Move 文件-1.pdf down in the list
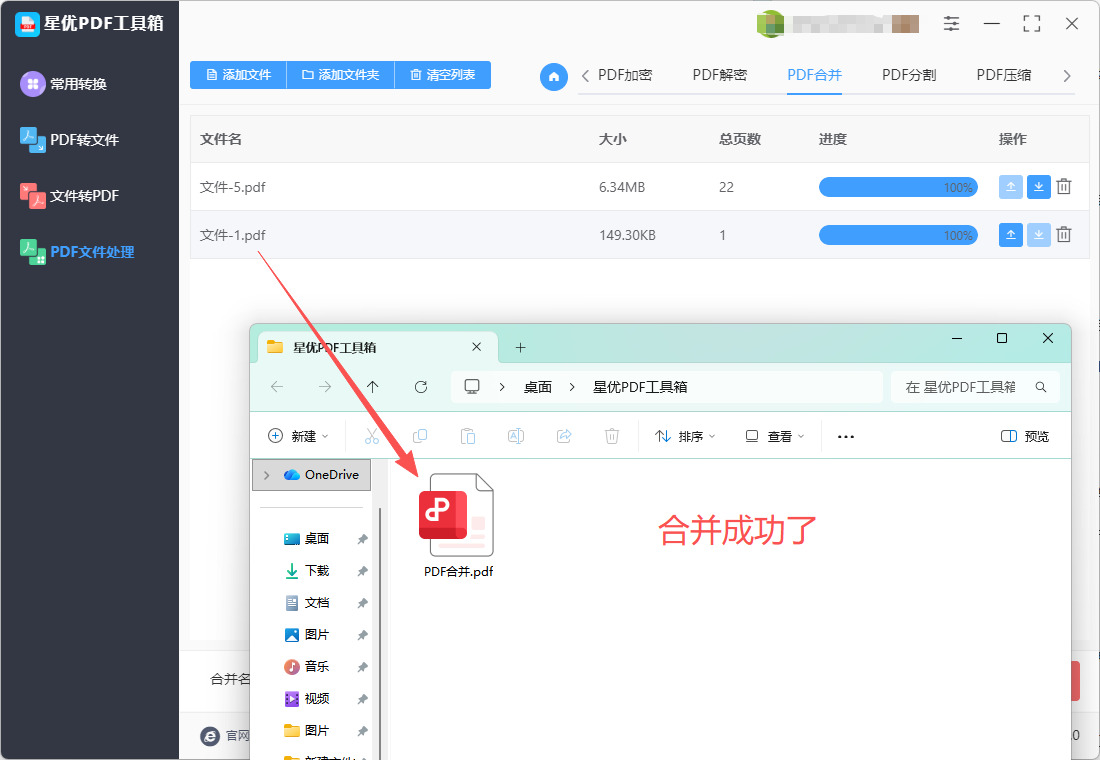 (x=1038, y=235)
